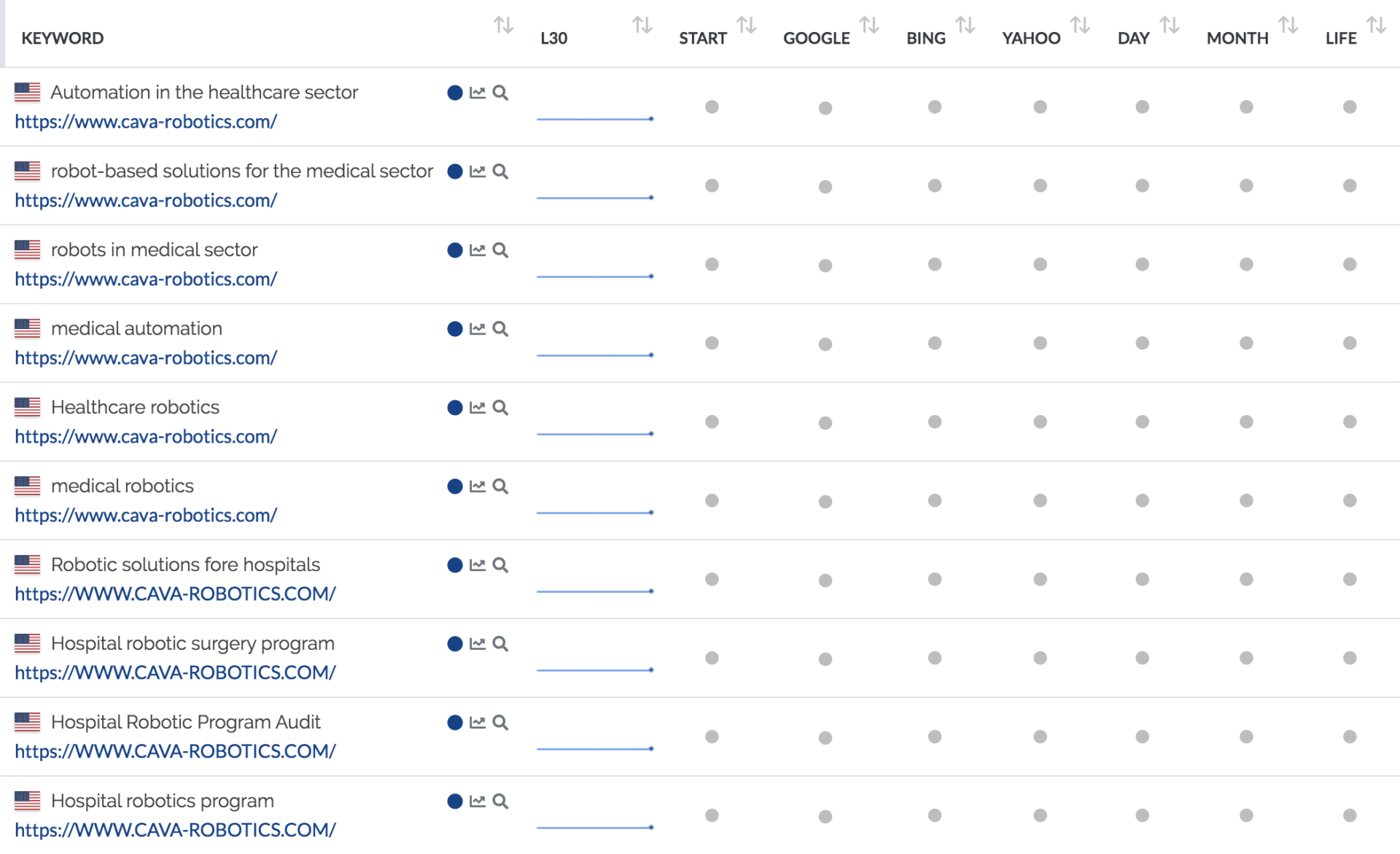
Task: Click the YAHOO column header label
Action: (1031, 38)
